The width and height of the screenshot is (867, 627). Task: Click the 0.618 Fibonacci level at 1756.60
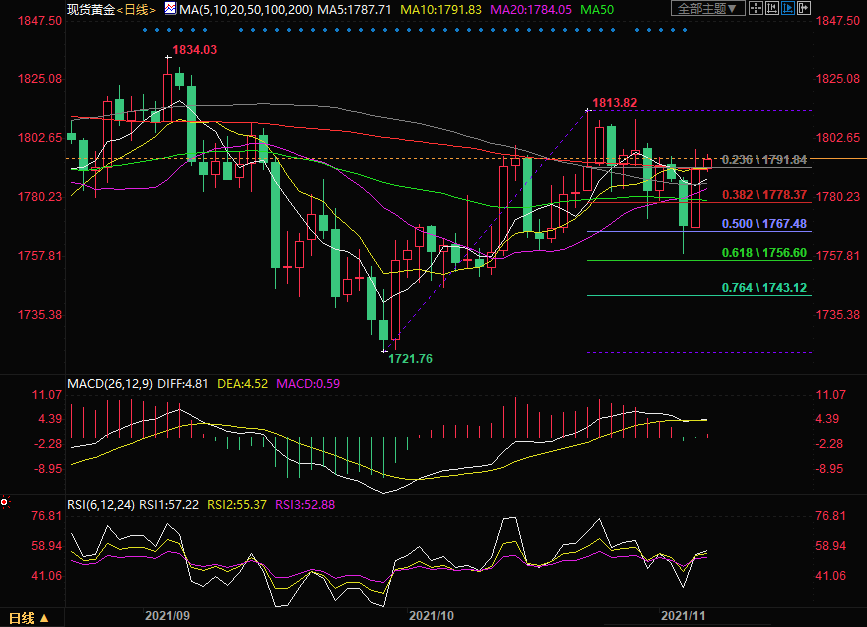point(764,254)
